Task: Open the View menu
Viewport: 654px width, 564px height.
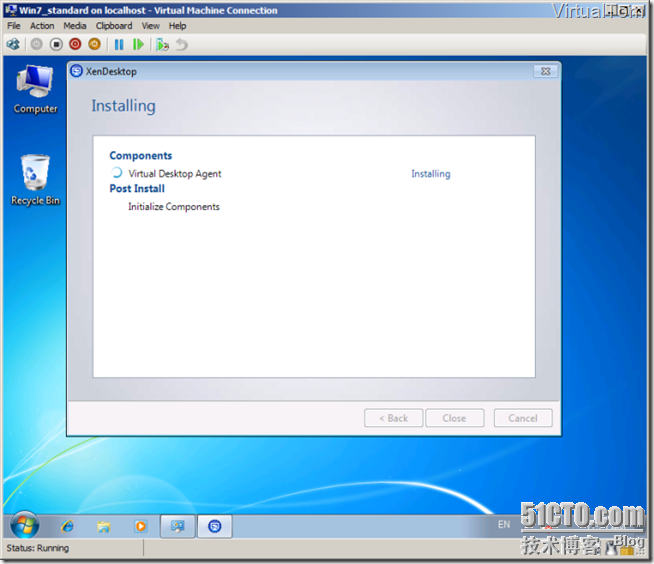Action: point(151,26)
